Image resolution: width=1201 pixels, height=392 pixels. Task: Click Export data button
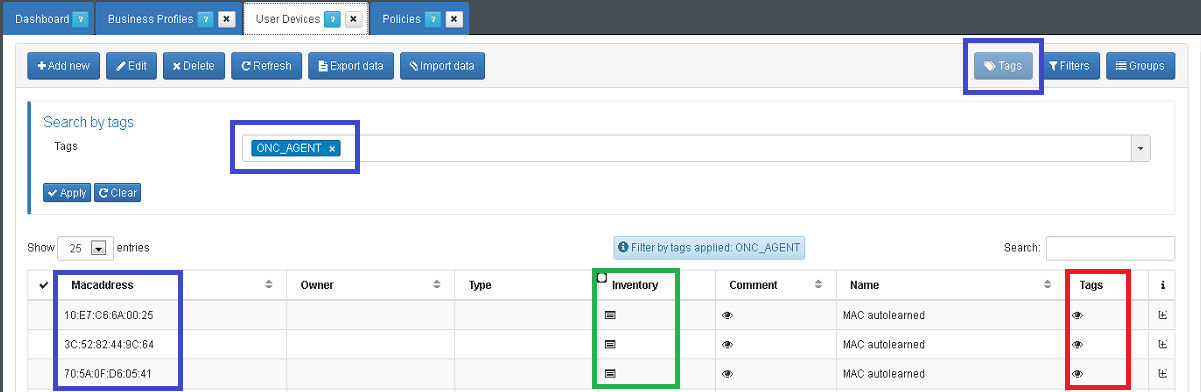[x=351, y=66]
